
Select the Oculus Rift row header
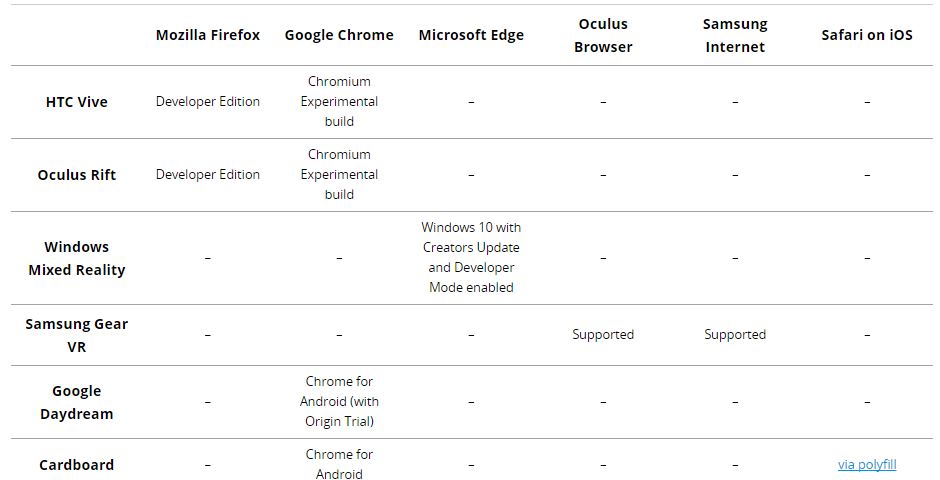pos(77,175)
